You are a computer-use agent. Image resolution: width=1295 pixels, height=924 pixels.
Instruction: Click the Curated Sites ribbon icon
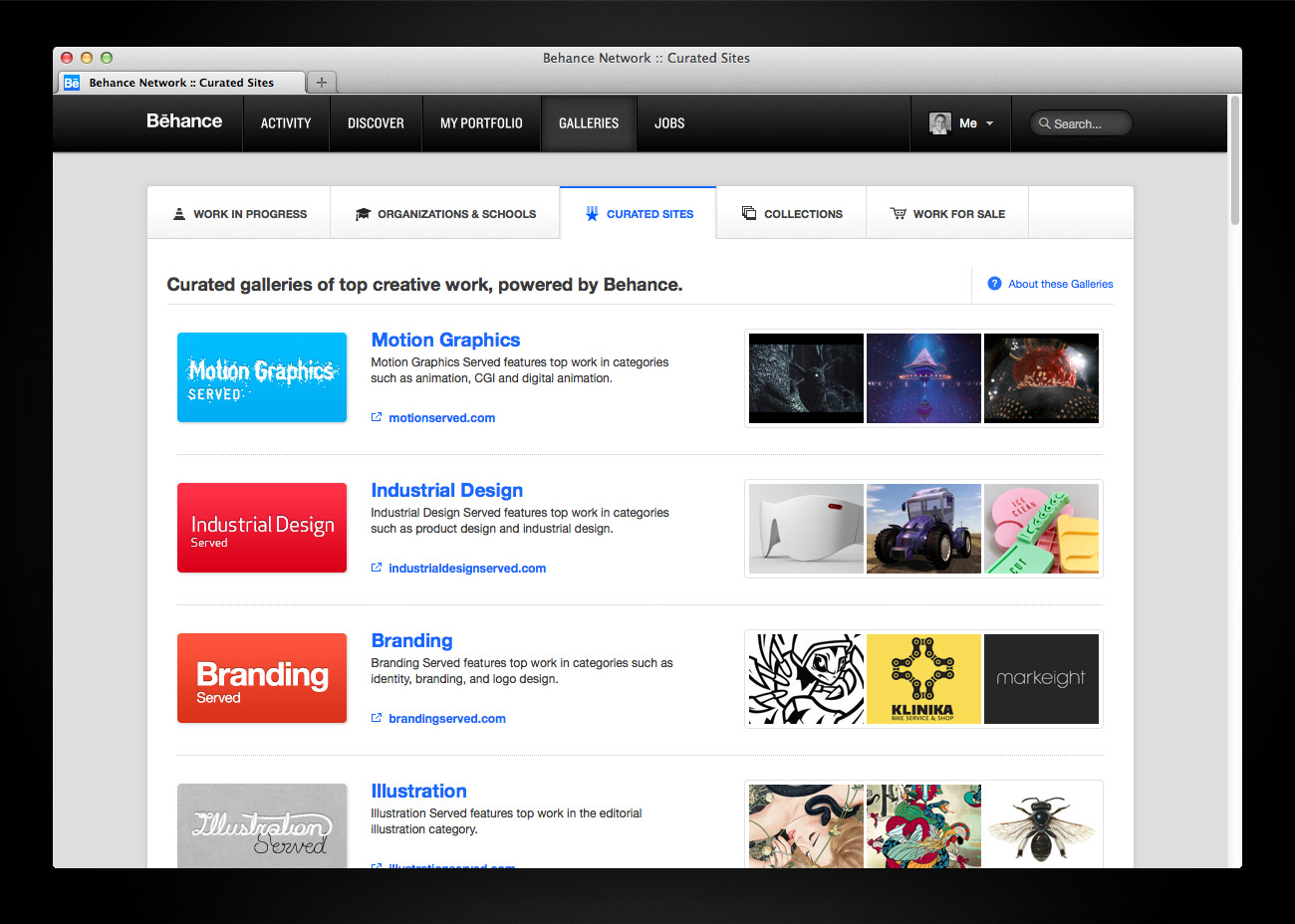592,213
